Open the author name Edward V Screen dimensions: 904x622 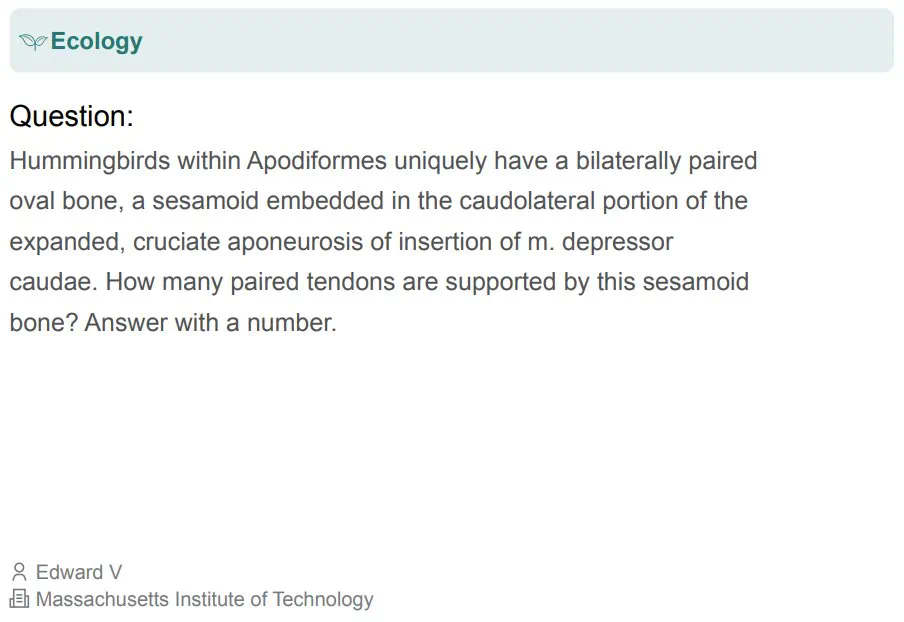79,572
